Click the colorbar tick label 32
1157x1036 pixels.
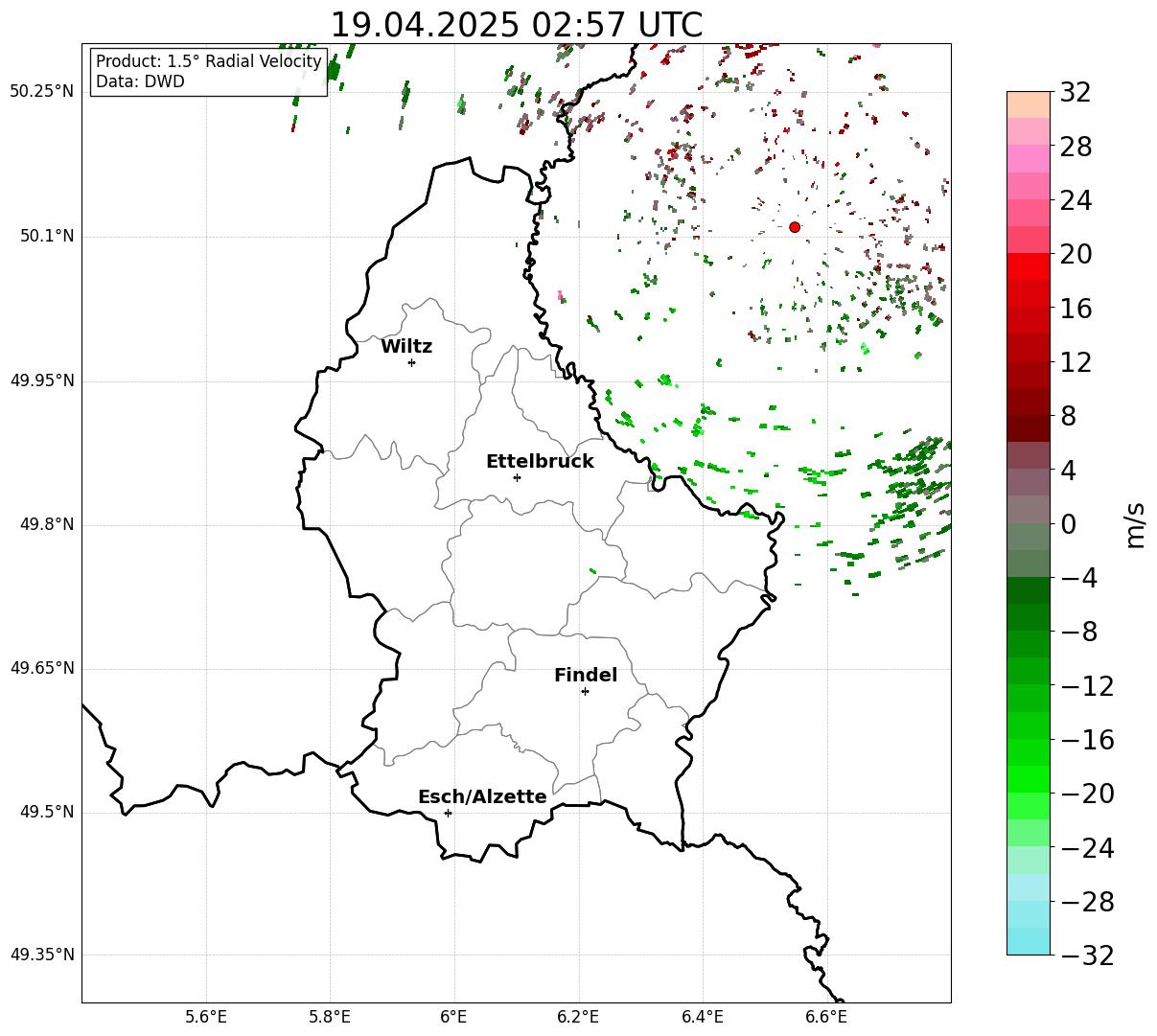point(1075,93)
